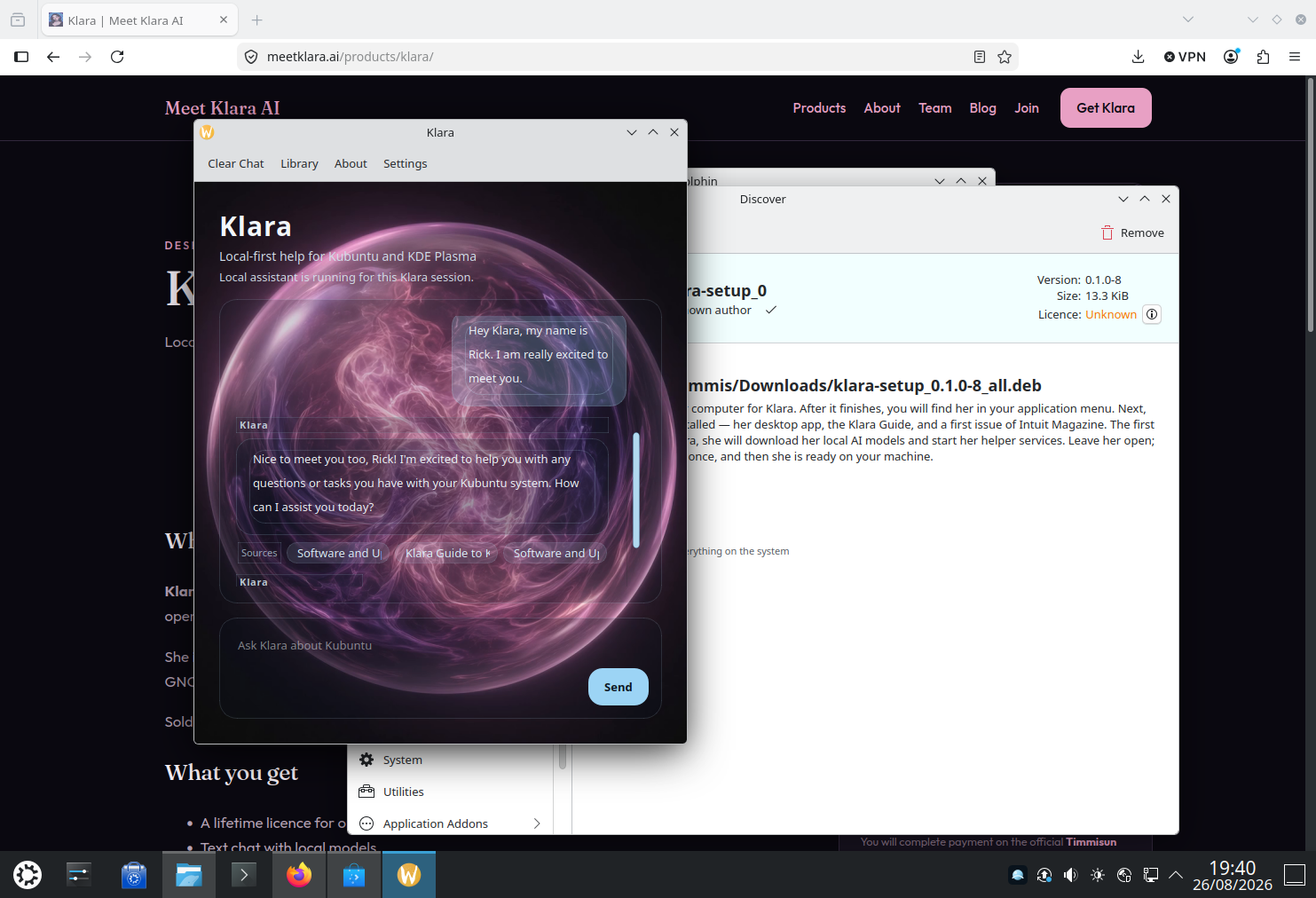Open Blog in the website navigation

pyautogui.click(x=982, y=108)
